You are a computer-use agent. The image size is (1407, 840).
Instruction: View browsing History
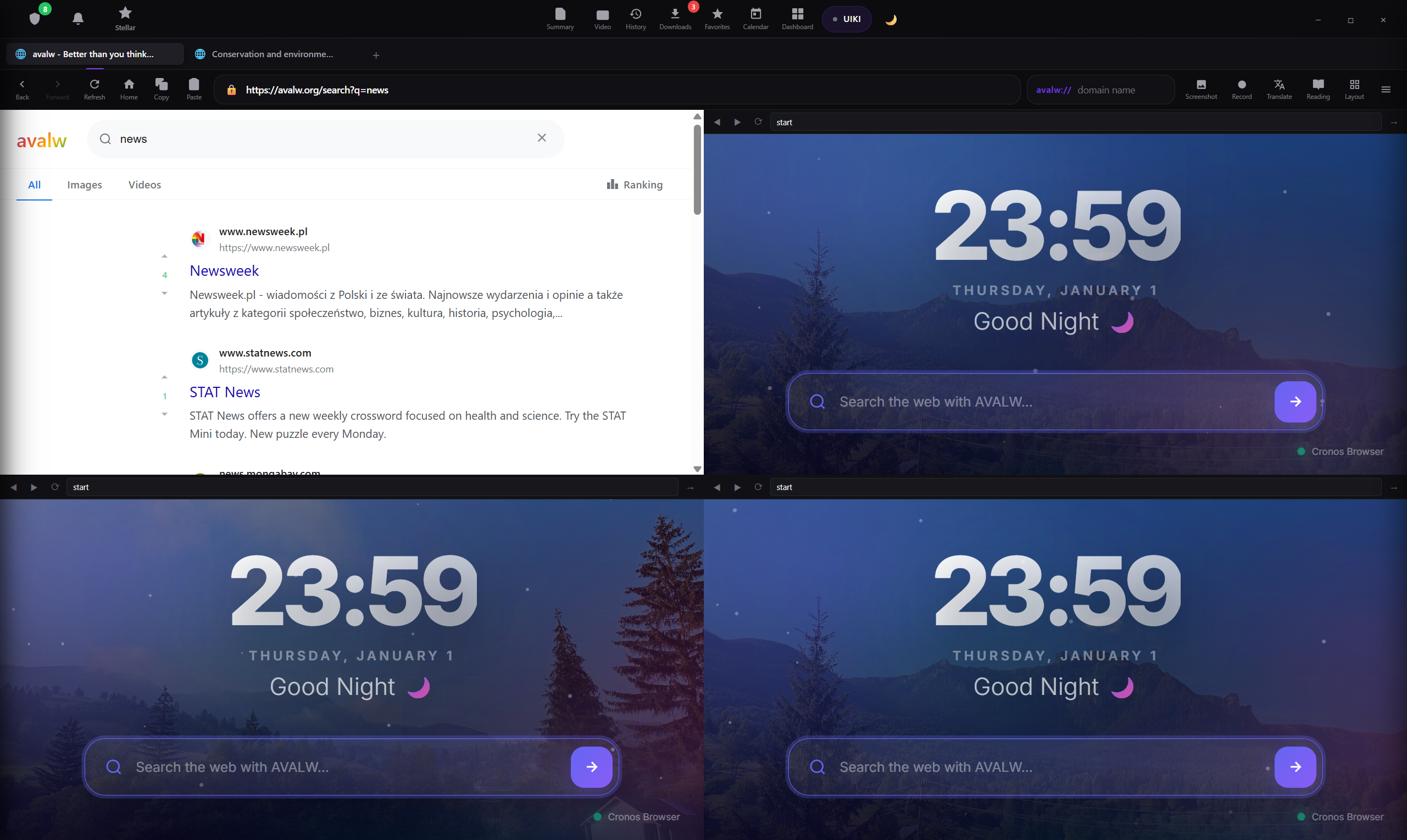(635, 18)
